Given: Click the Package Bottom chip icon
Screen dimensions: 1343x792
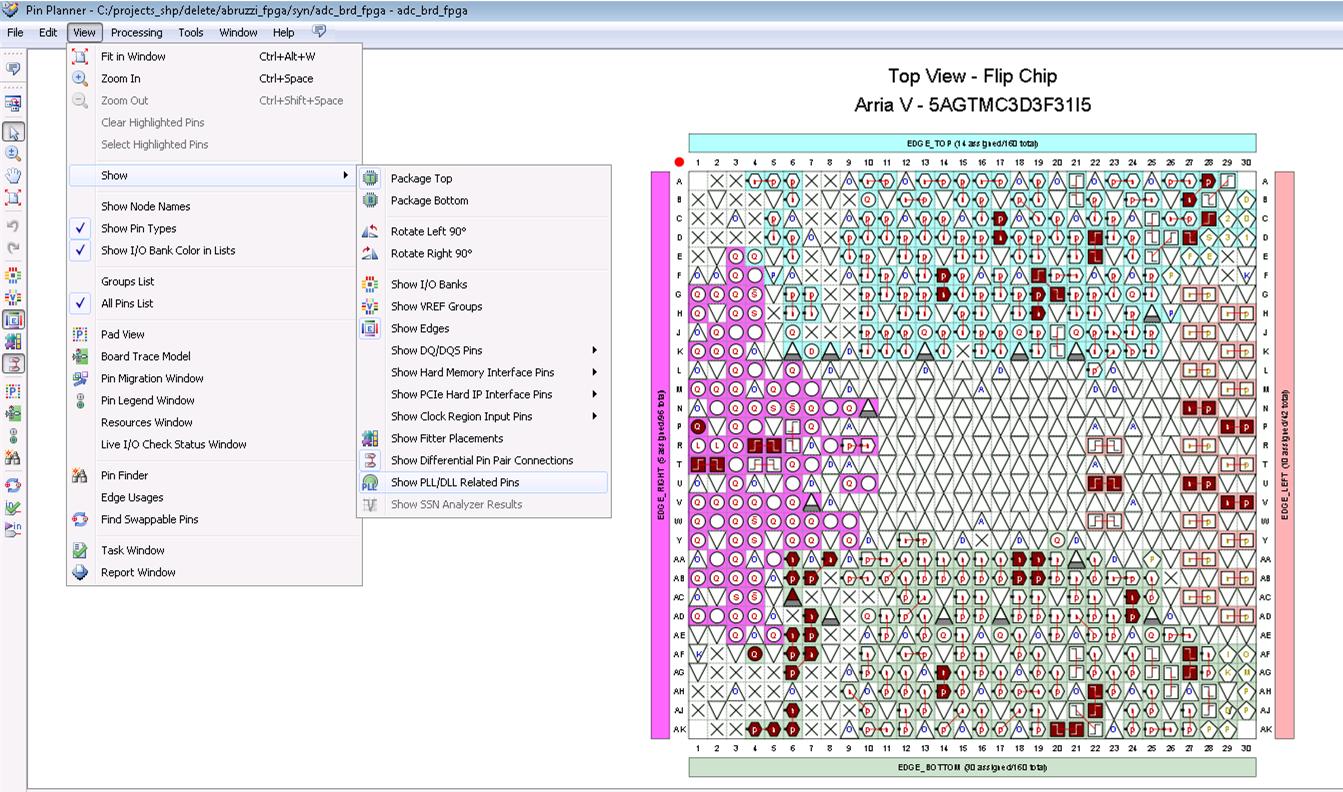Looking at the screenshot, I should pyautogui.click(x=370, y=200).
